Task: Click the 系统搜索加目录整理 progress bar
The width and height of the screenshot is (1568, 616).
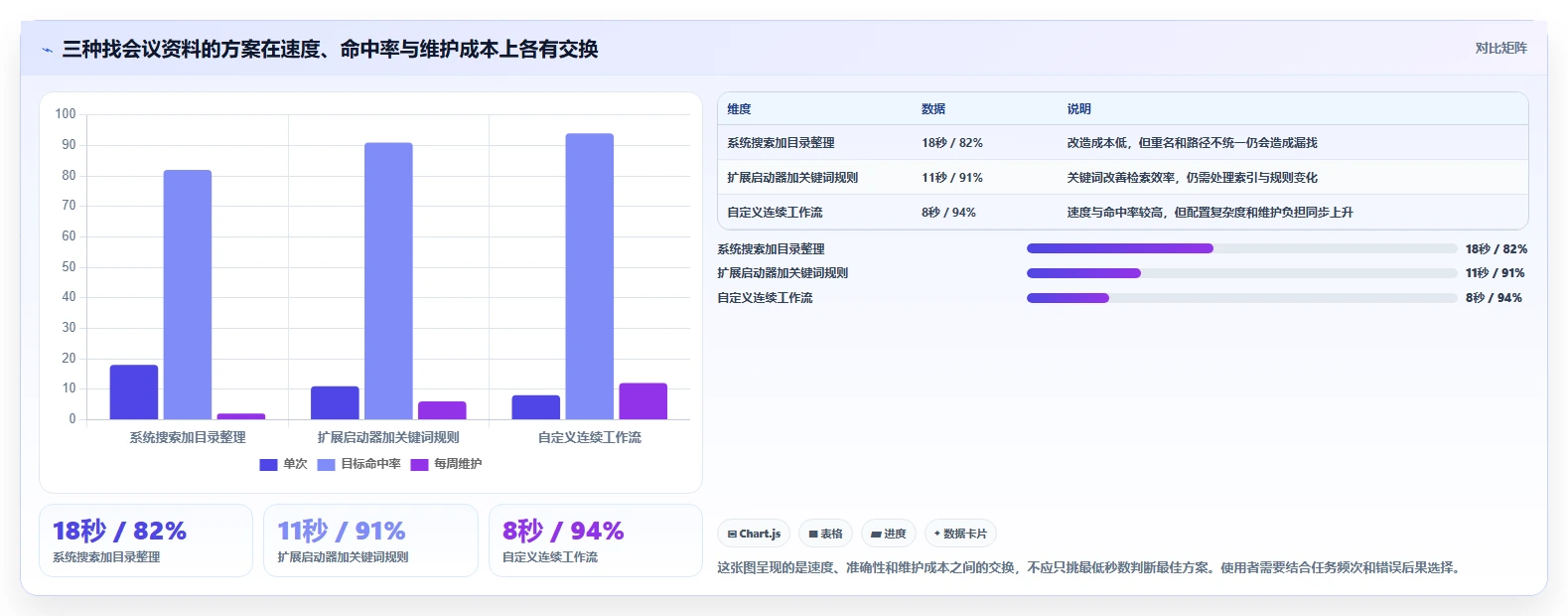Action: [x=1241, y=248]
